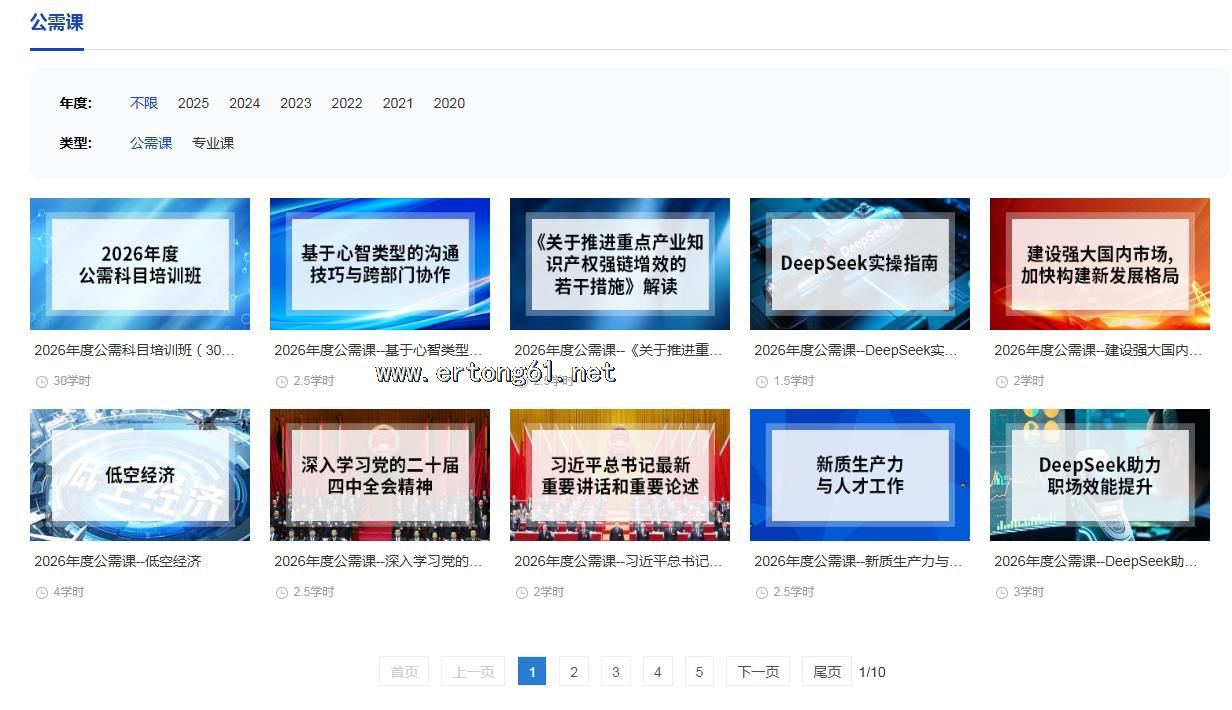
Task: Open the 低空经济 course thumbnail
Action: (x=140, y=475)
